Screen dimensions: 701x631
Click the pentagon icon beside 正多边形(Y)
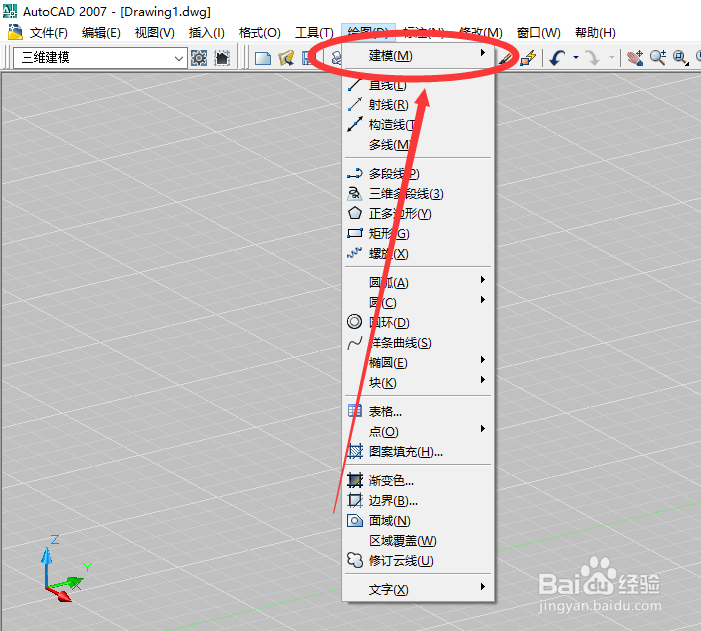[x=355, y=213]
